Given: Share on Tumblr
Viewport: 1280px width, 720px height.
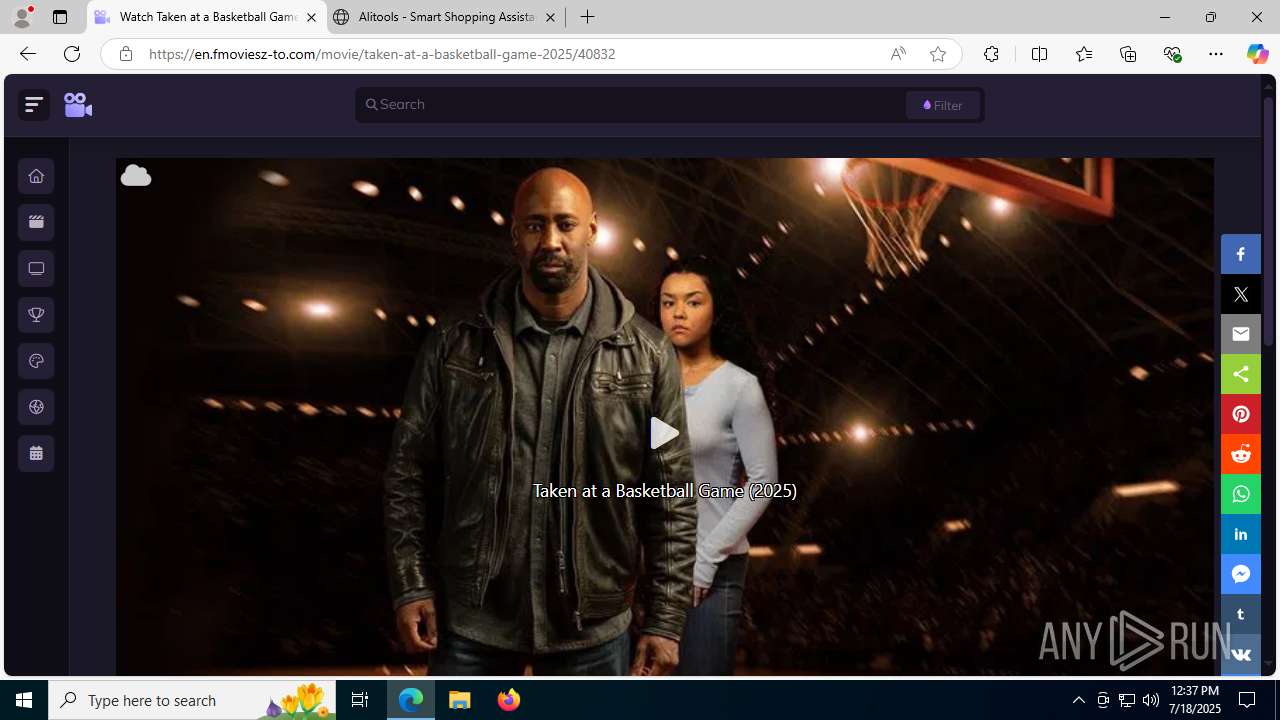Looking at the screenshot, I should click(x=1241, y=614).
